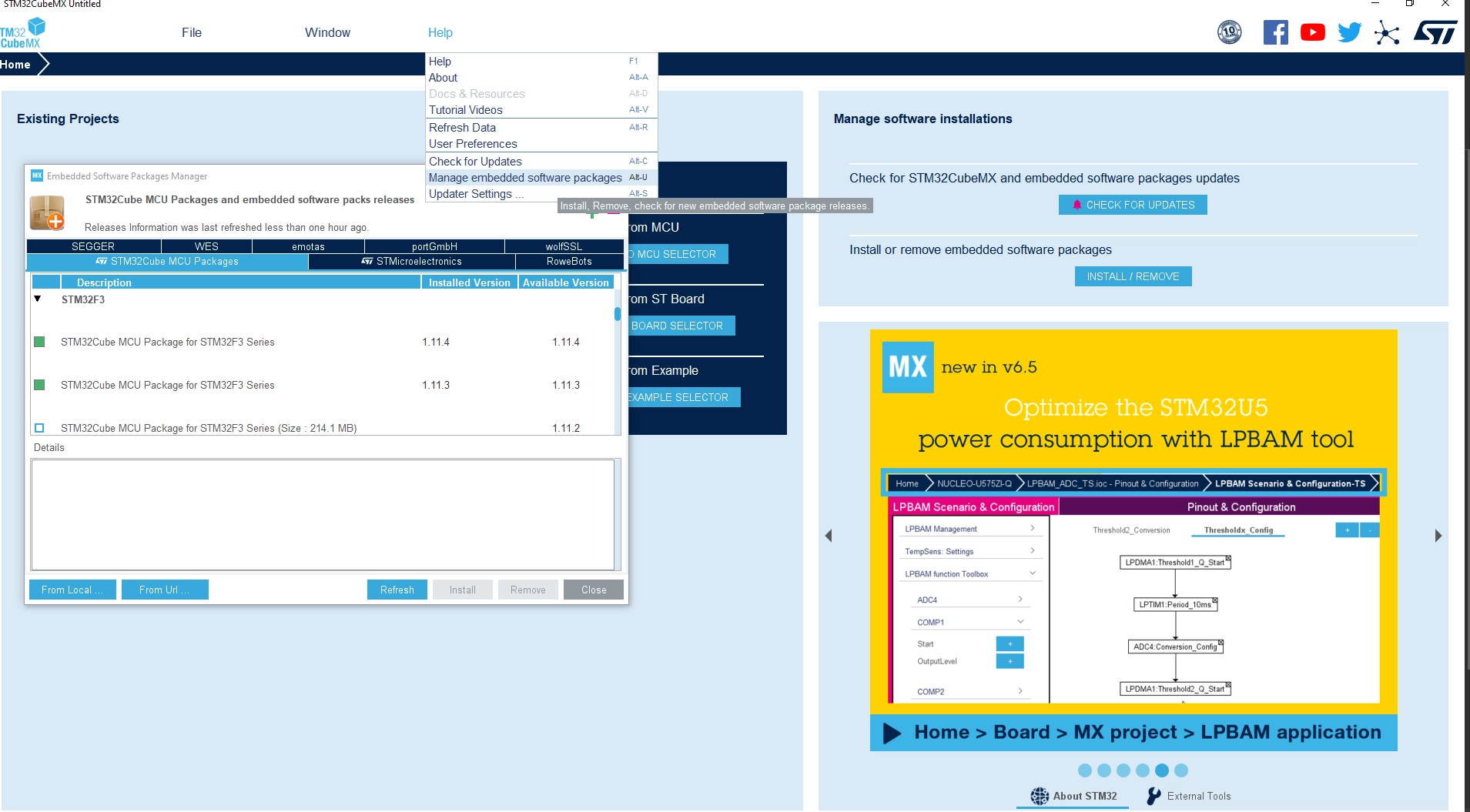Viewport: 1470px width, 812px height.
Task: Open the LPBAM tool carousel banner
Action: coord(1133,540)
